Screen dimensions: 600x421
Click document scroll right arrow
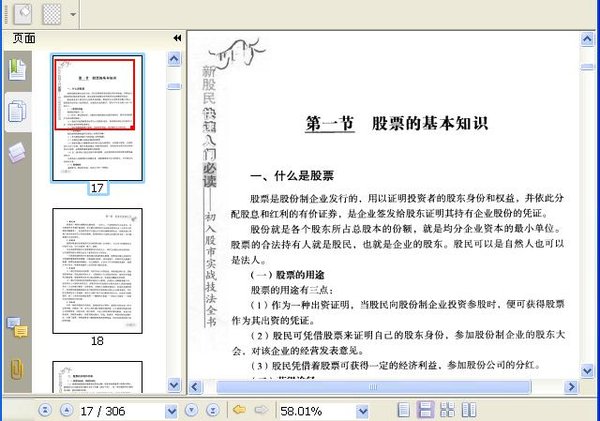click(571, 387)
